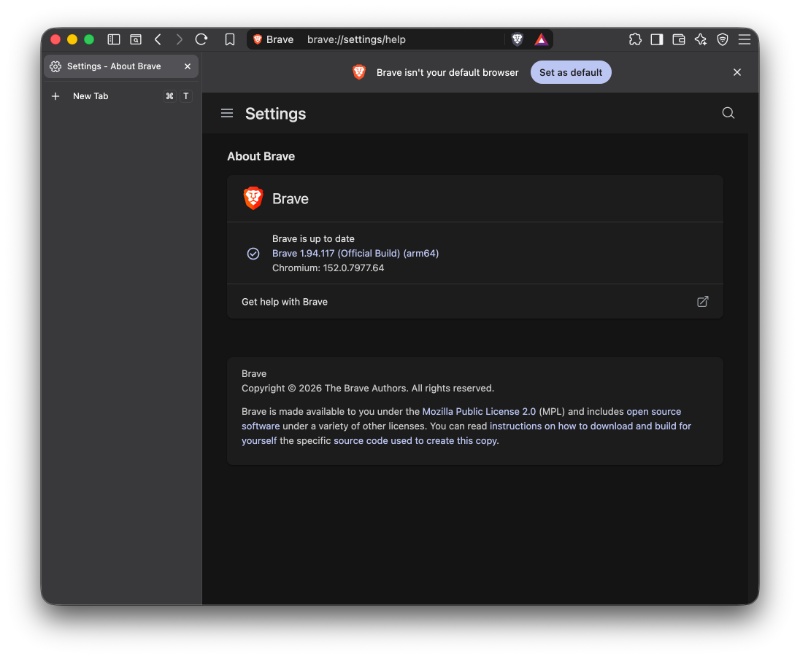The width and height of the screenshot is (800, 659).
Task: Open the Brave Rewards triangle icon
Action: coord(541,39)
